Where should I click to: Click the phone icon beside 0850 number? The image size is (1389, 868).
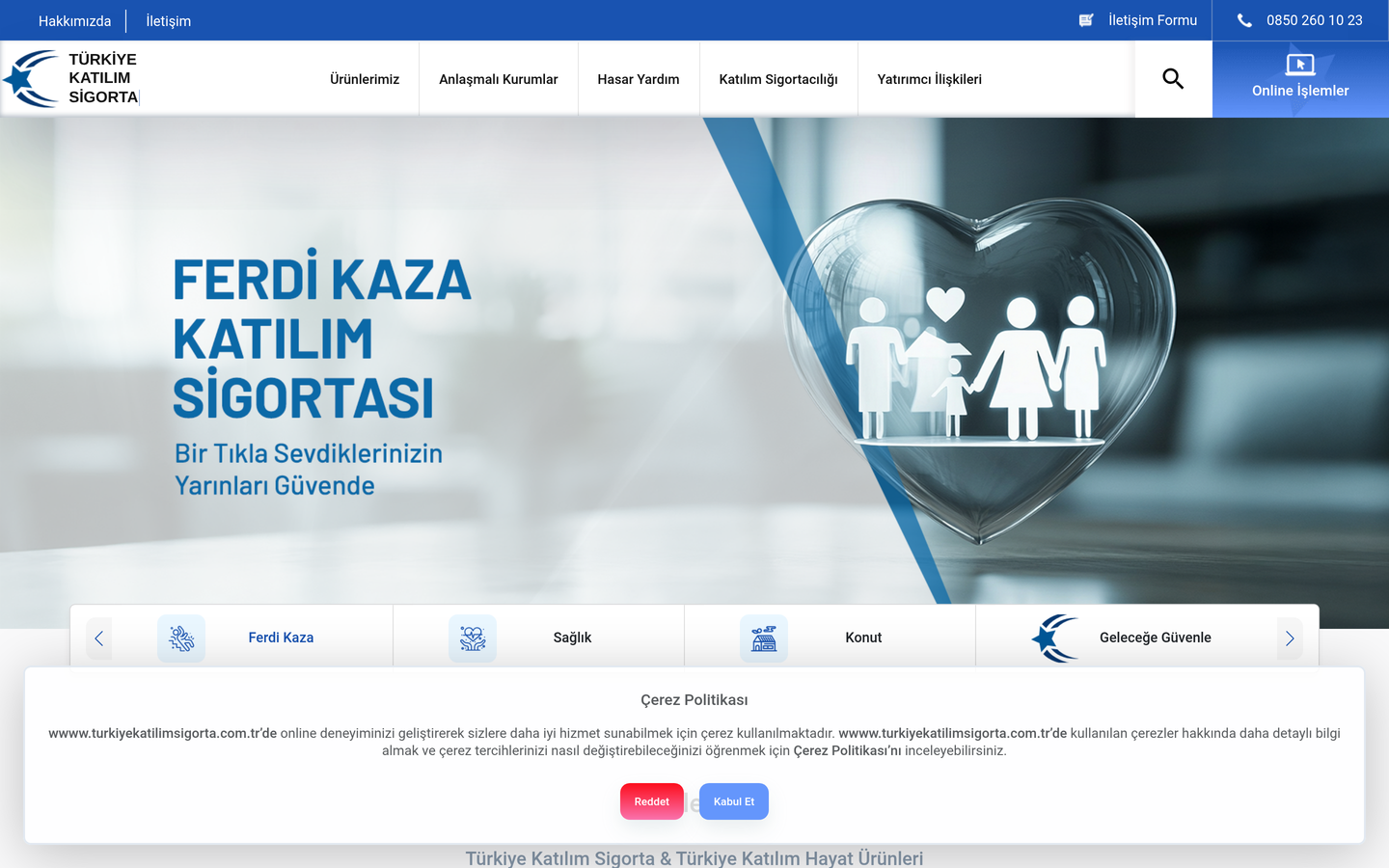pos(1244,20)
